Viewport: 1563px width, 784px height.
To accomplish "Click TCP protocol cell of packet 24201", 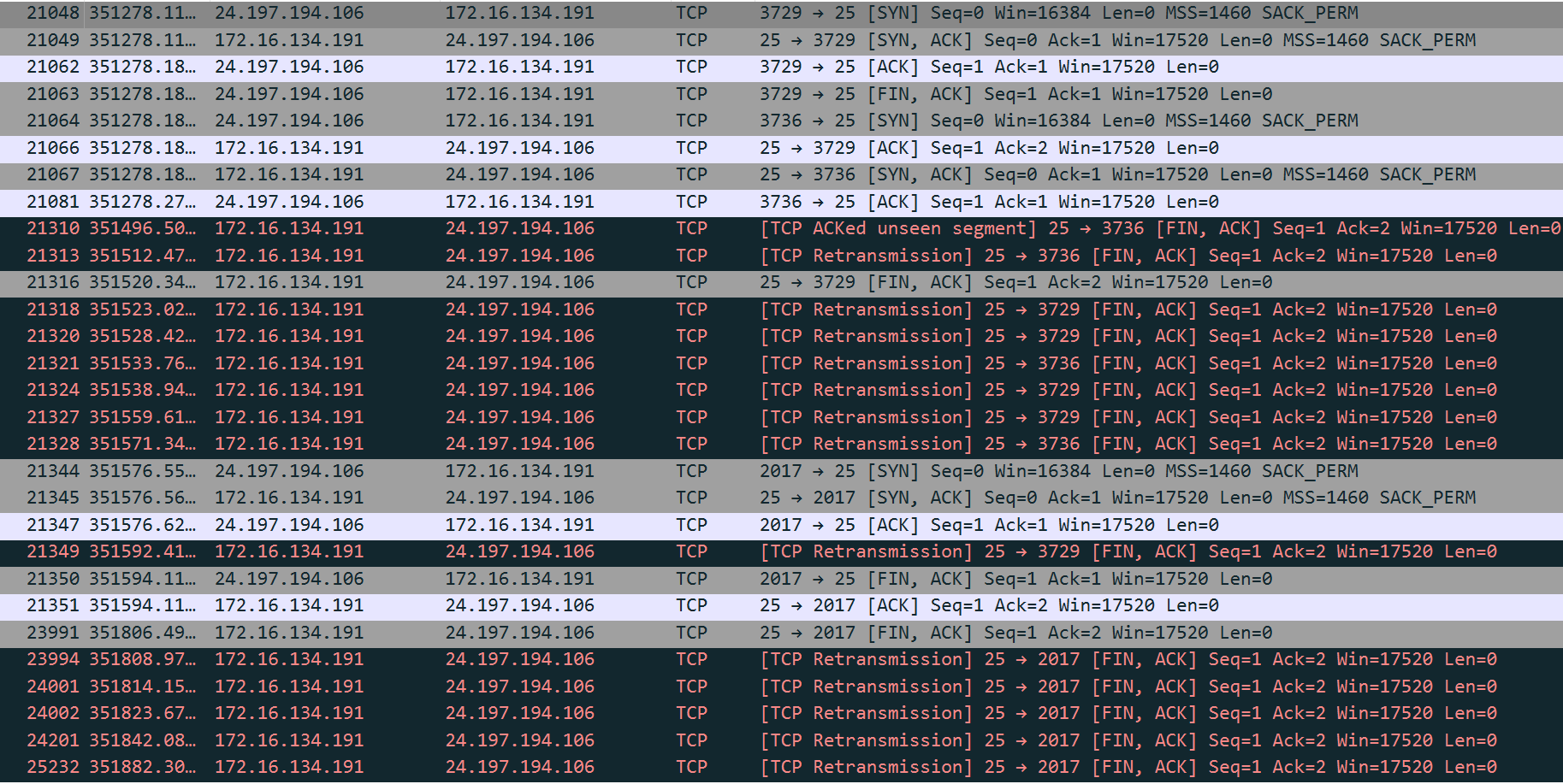I will tap(691, 740).
